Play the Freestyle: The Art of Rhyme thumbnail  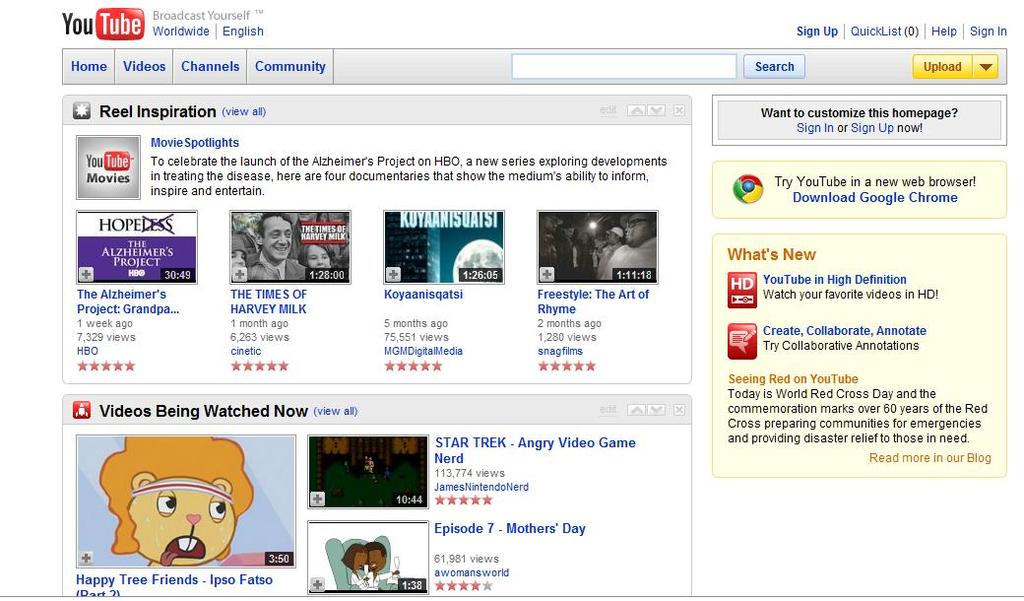click(x=597, y=247)
